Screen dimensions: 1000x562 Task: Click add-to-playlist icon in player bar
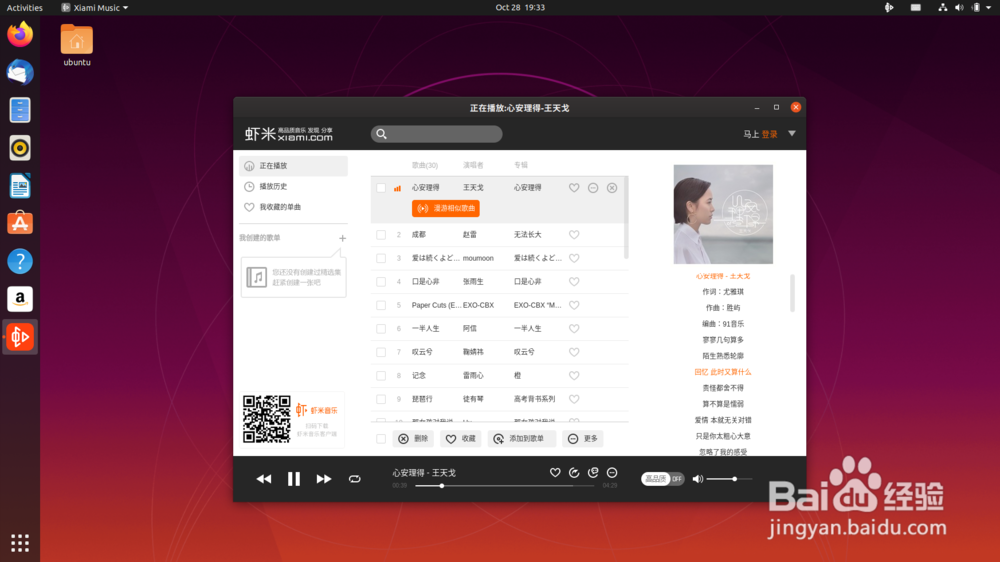coord(593,473)
